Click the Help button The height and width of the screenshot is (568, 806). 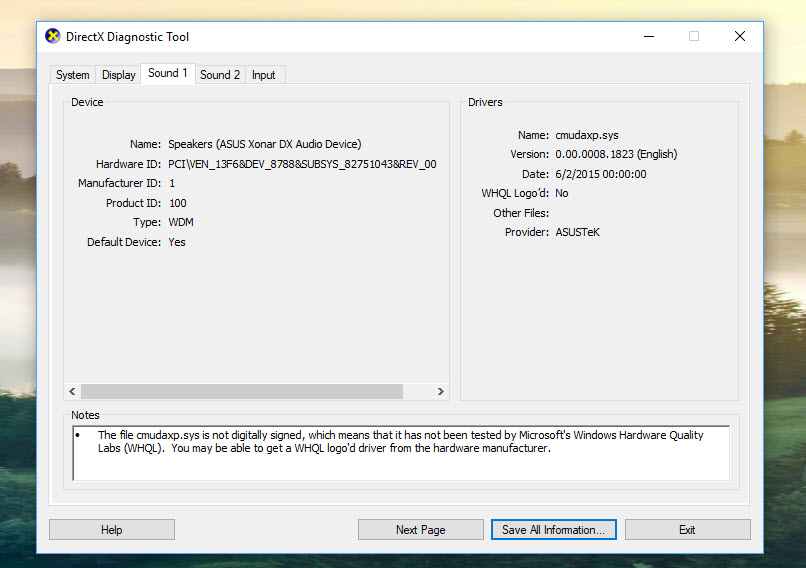tap(112, 529)
